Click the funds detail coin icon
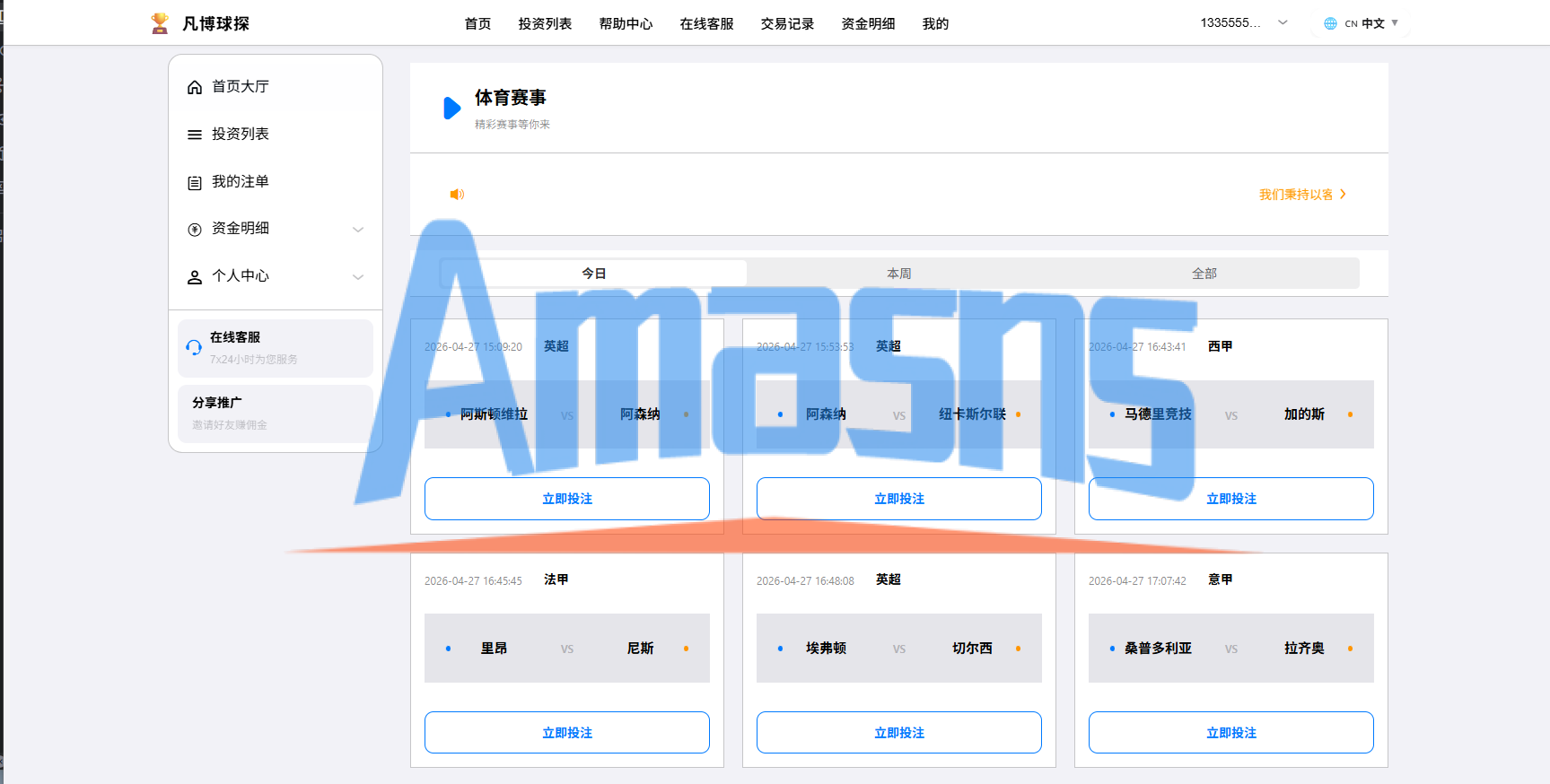Viewport: 1550px width, 784px height. (x=195, y=230)
